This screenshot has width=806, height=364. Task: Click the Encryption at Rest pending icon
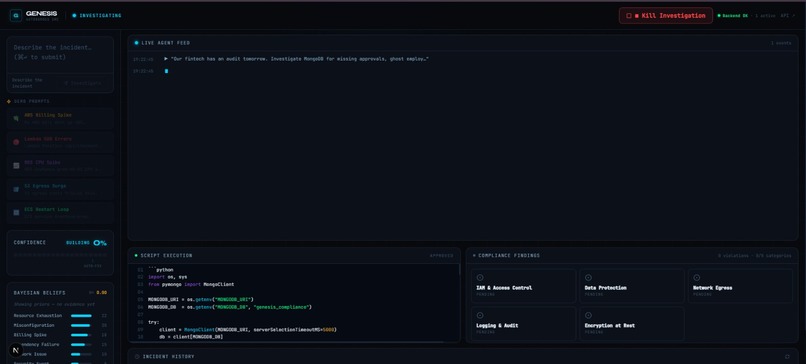(x=589, y=315)
